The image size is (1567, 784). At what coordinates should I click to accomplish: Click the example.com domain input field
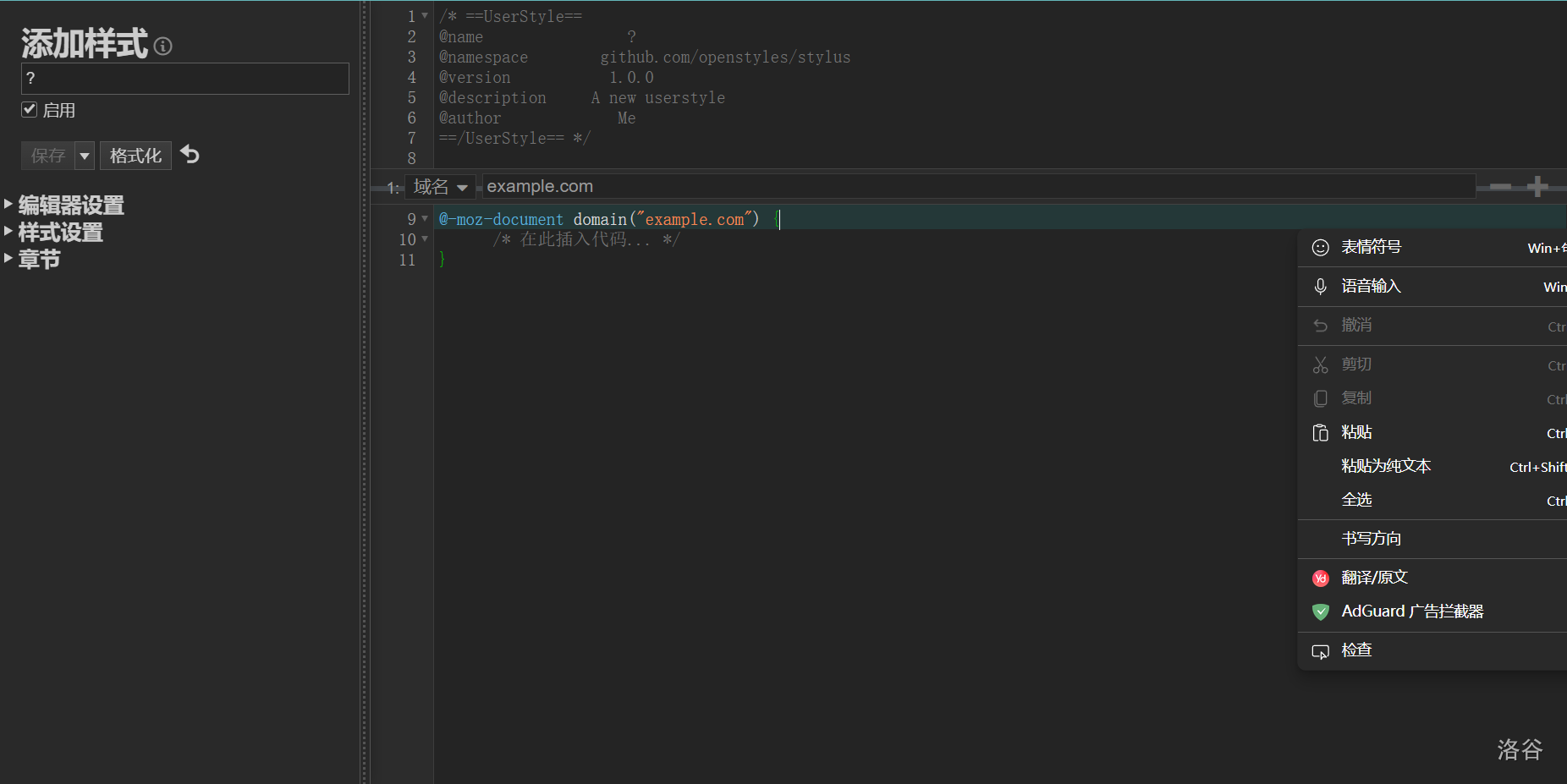coord(977,186)
